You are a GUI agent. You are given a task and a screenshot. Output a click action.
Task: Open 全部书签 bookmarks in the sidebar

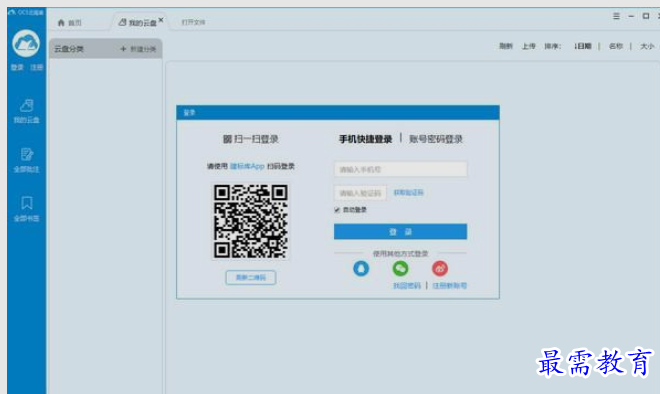click(26, 209)
